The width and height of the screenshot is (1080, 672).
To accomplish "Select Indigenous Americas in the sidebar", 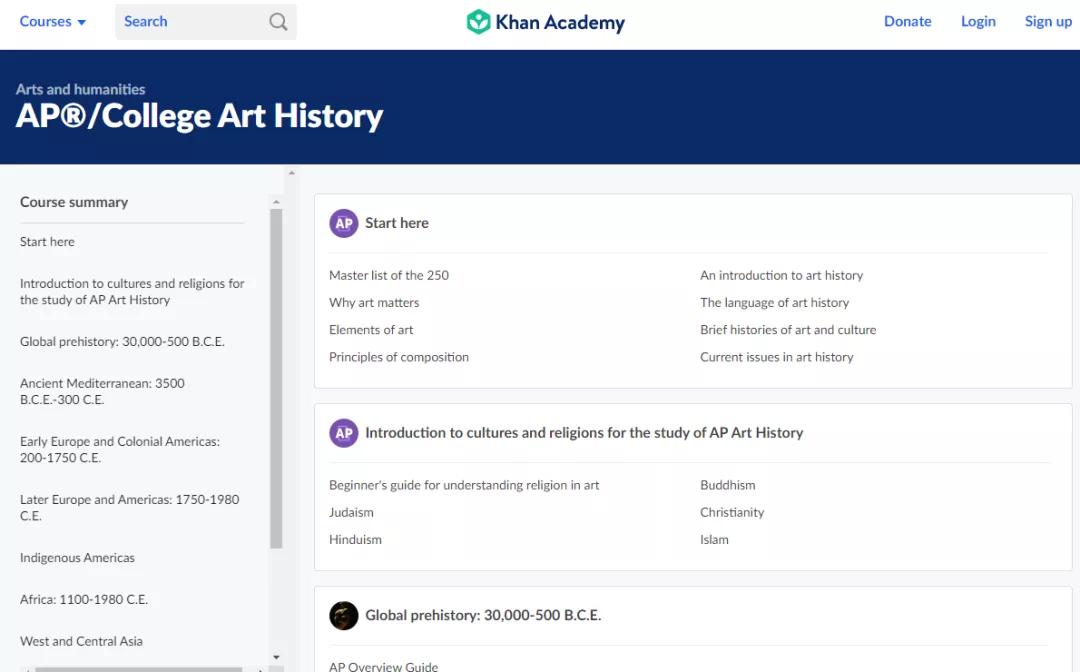I will pyautogui.click(x=77, y=558).
